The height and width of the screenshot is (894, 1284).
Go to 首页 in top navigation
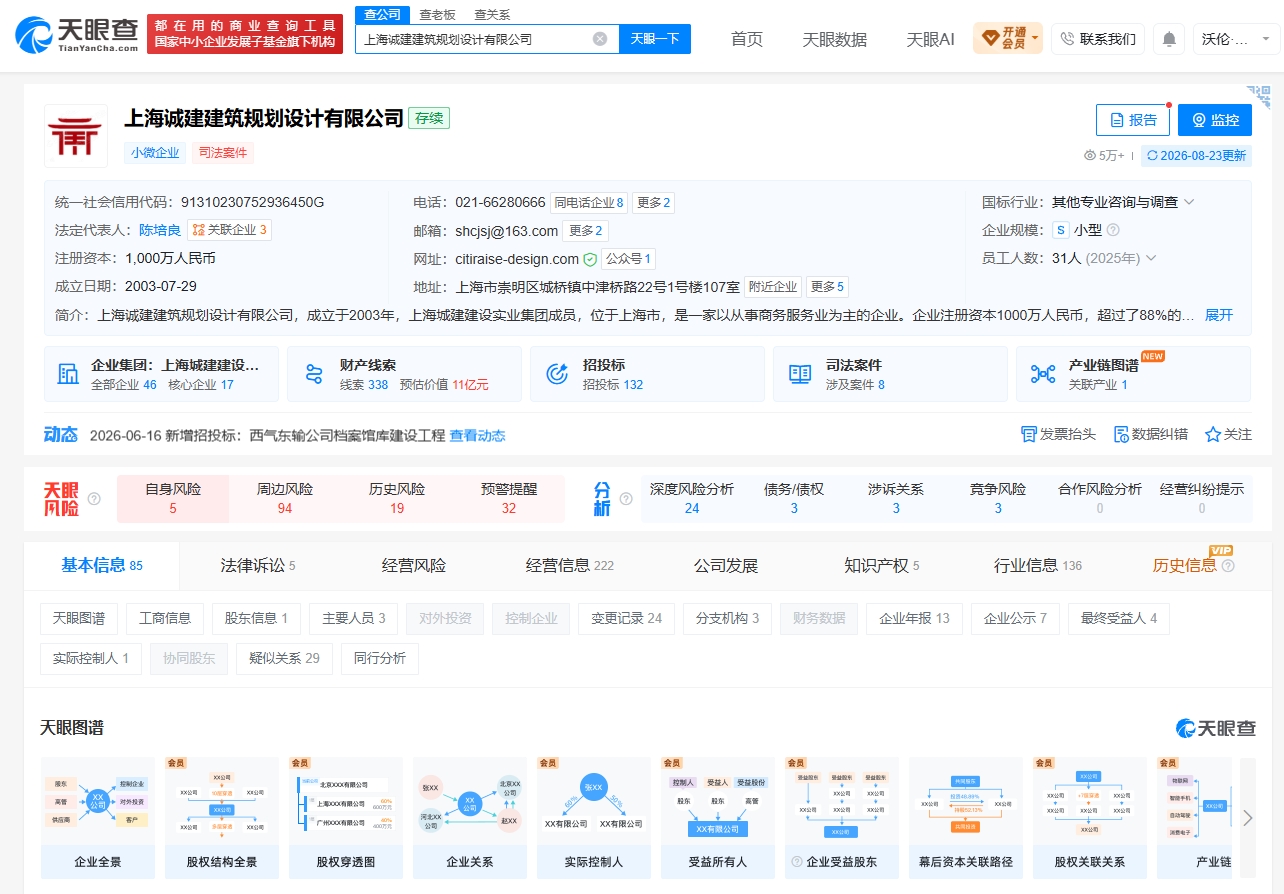[746, 39]
